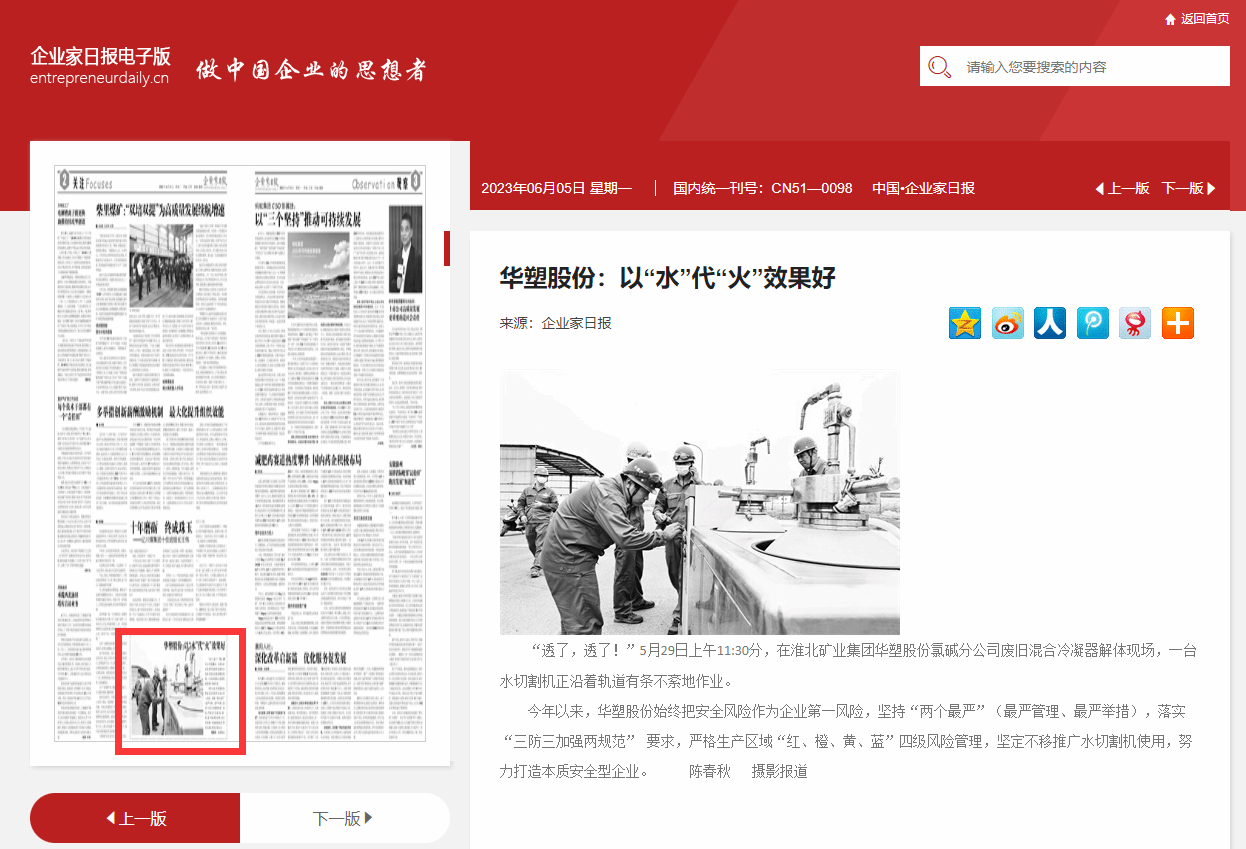Click the red mascot share icon
The image size is (1246, 849).
click(1135, 323)
